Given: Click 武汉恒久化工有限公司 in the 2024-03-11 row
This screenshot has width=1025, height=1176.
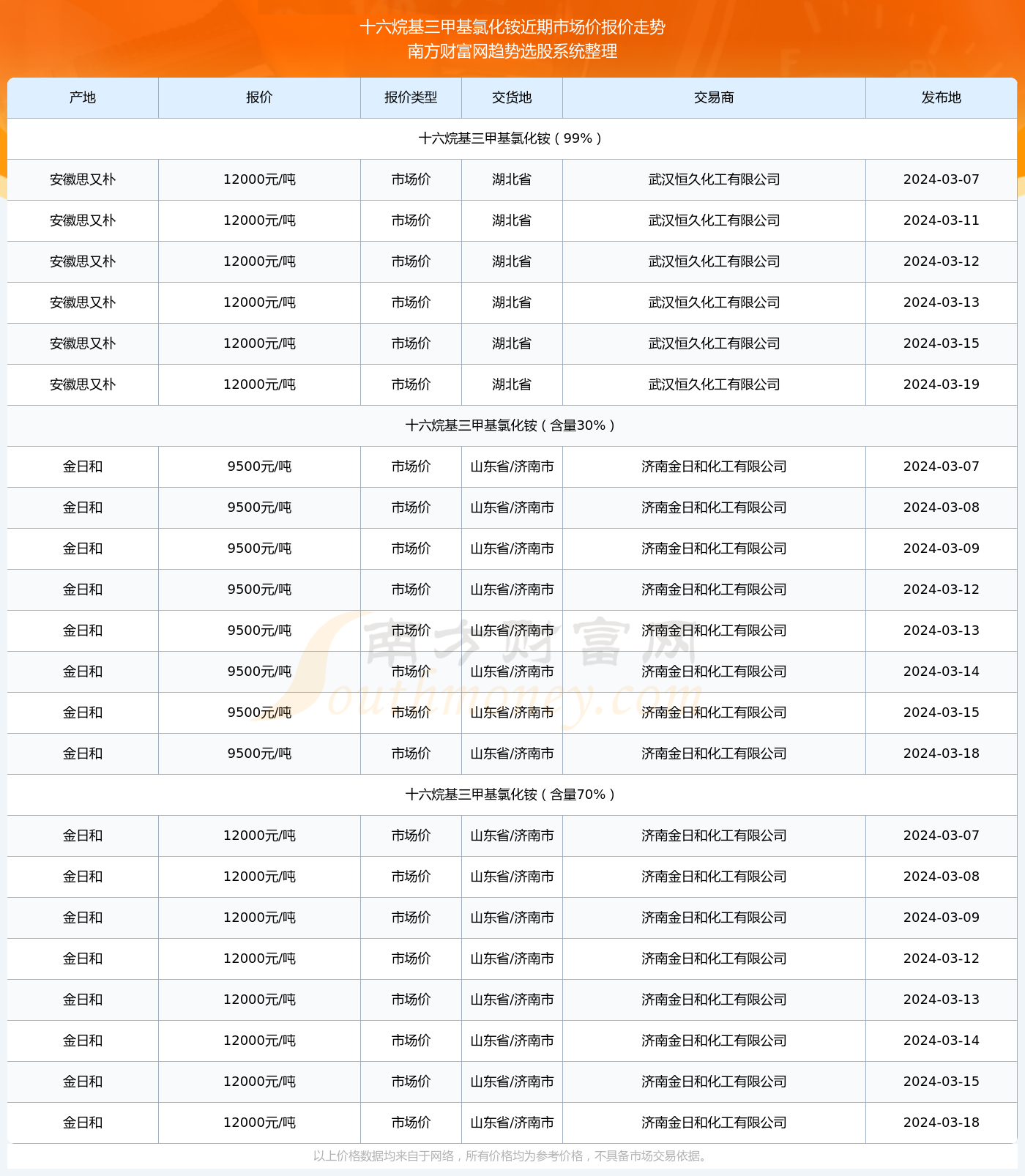Looking at the screenshot, I should pos(714,220).
